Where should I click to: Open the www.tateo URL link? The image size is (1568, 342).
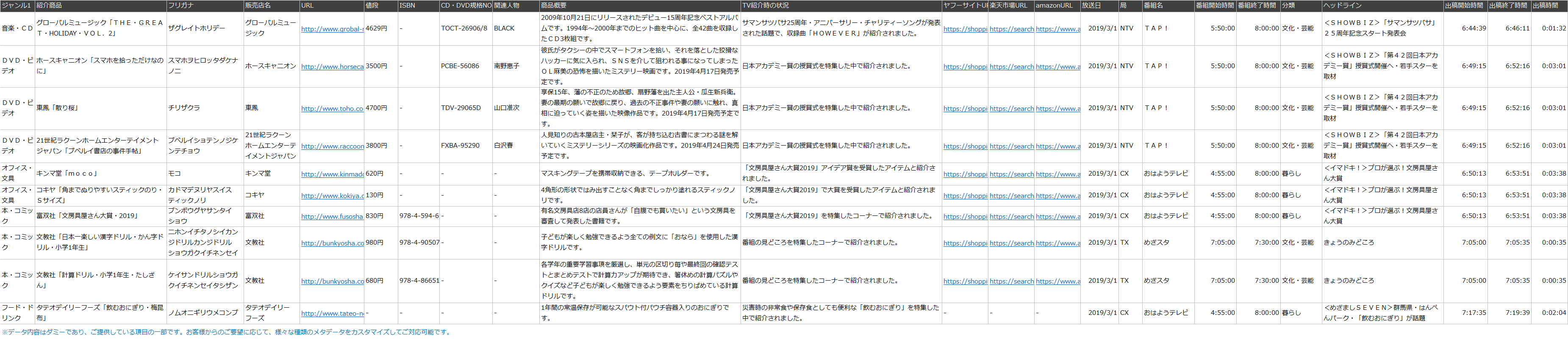(x=332, y=314)
